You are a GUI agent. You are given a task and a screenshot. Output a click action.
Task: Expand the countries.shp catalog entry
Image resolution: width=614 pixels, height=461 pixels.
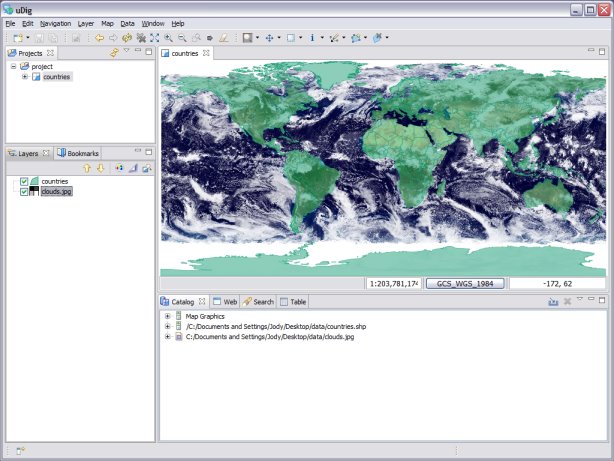click(x=168, y=326)
